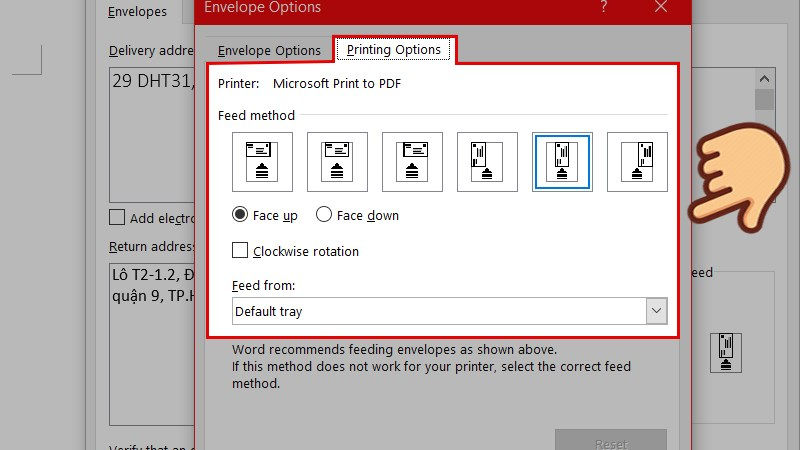The image size is (800, 450).
Task: Select the second horizontal centered feed method
Action: coord(337,162)
